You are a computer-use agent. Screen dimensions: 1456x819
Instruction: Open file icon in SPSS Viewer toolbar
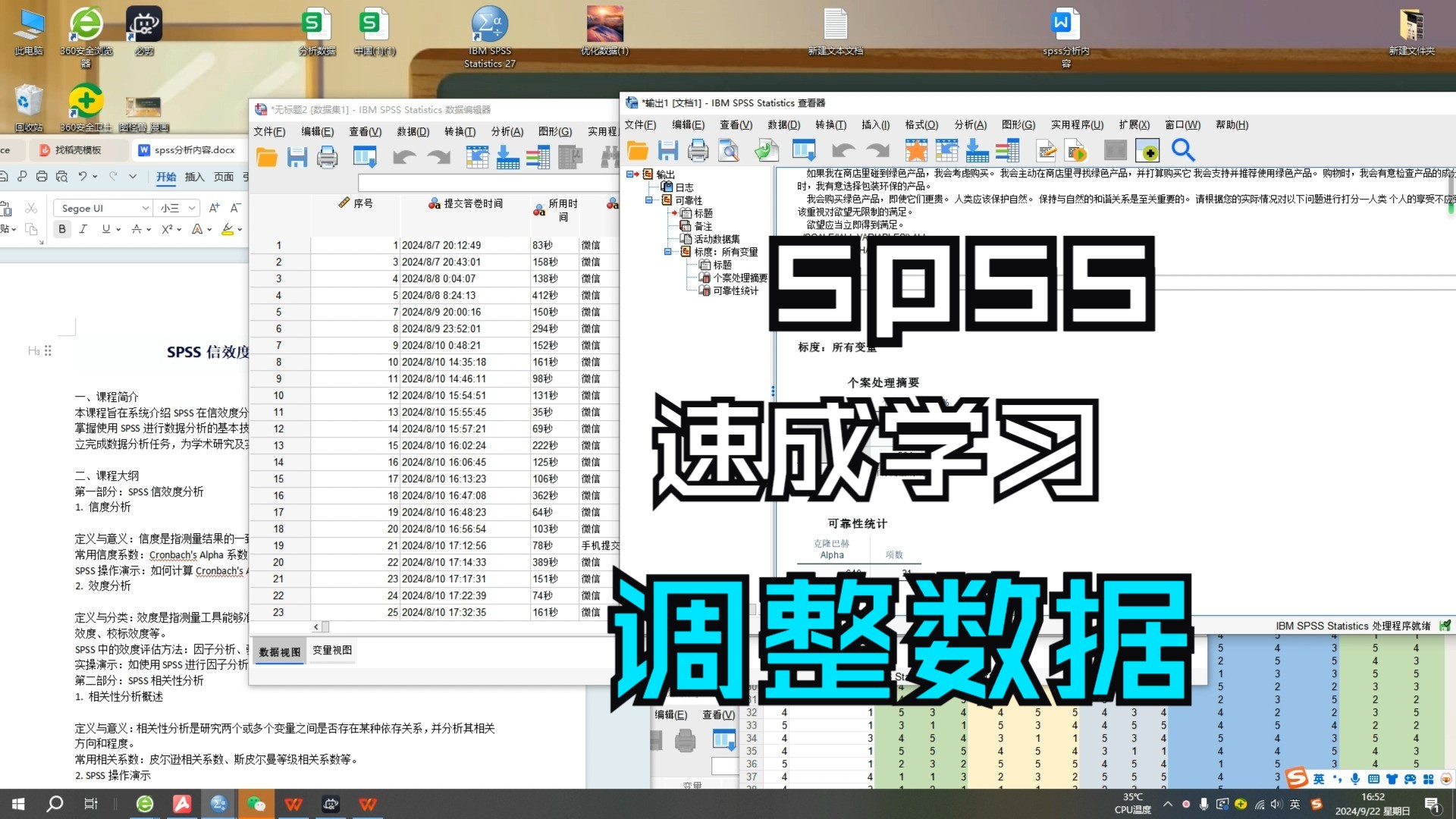pyautogui.click(x=637, y=151)
